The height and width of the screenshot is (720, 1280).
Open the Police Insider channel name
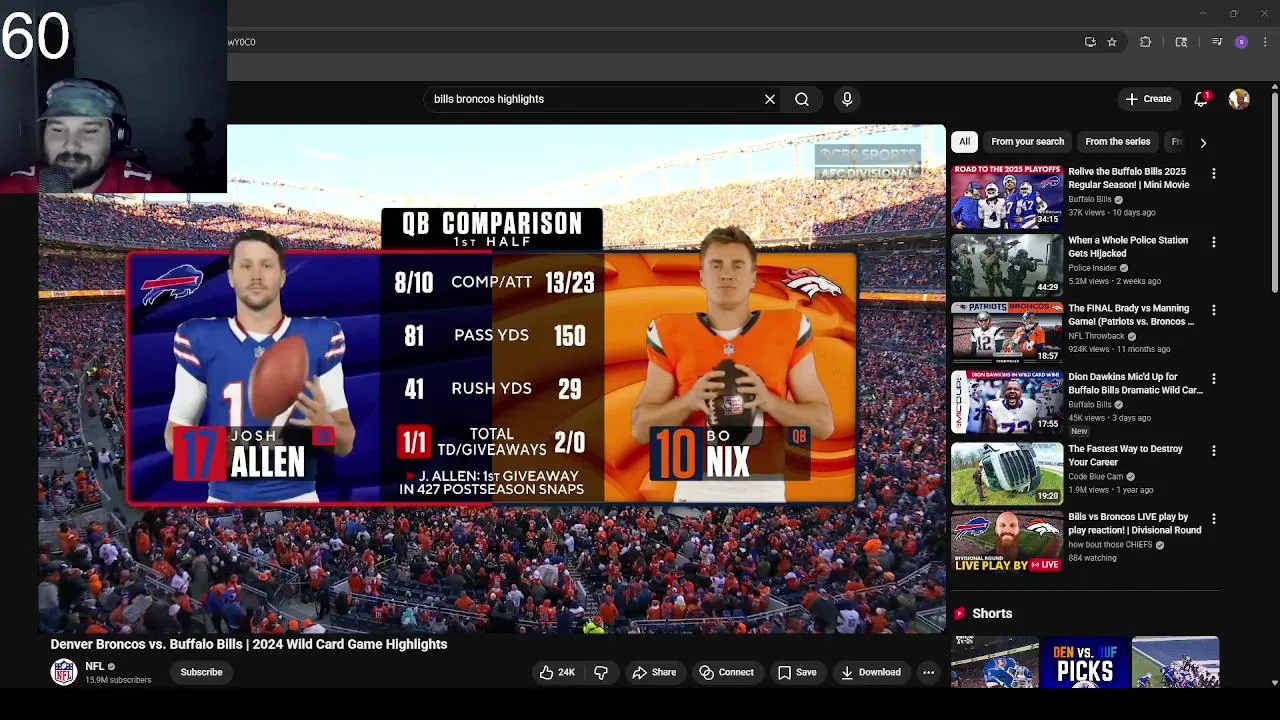[1092, 268]
